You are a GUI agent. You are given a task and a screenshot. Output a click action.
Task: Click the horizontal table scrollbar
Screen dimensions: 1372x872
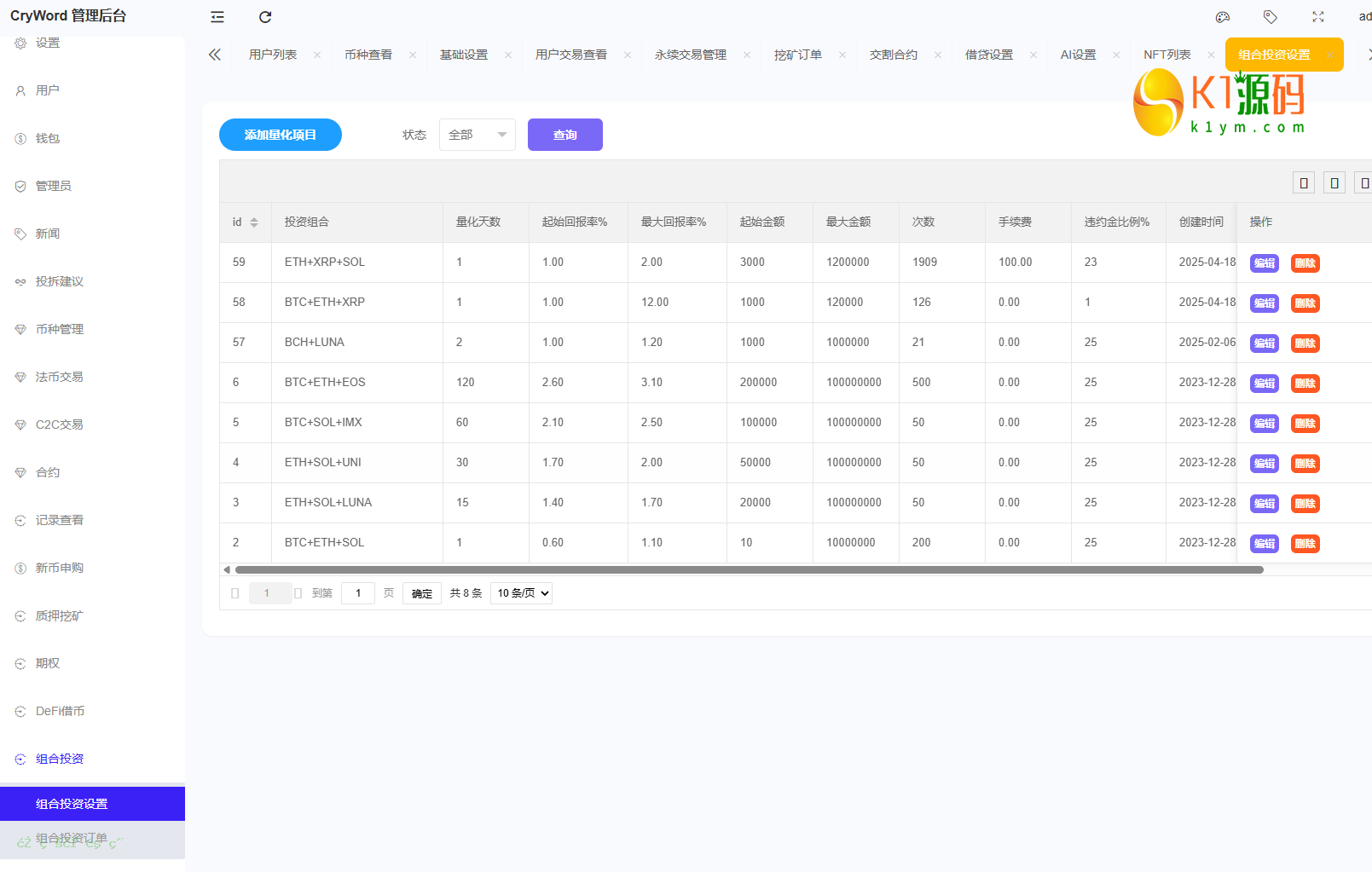750,569
